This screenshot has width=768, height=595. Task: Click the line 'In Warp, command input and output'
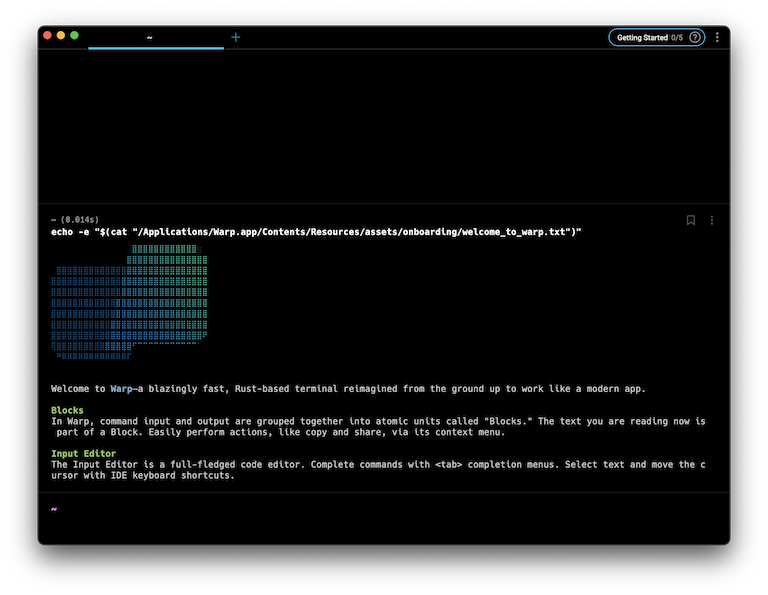(x=378, y=421)
